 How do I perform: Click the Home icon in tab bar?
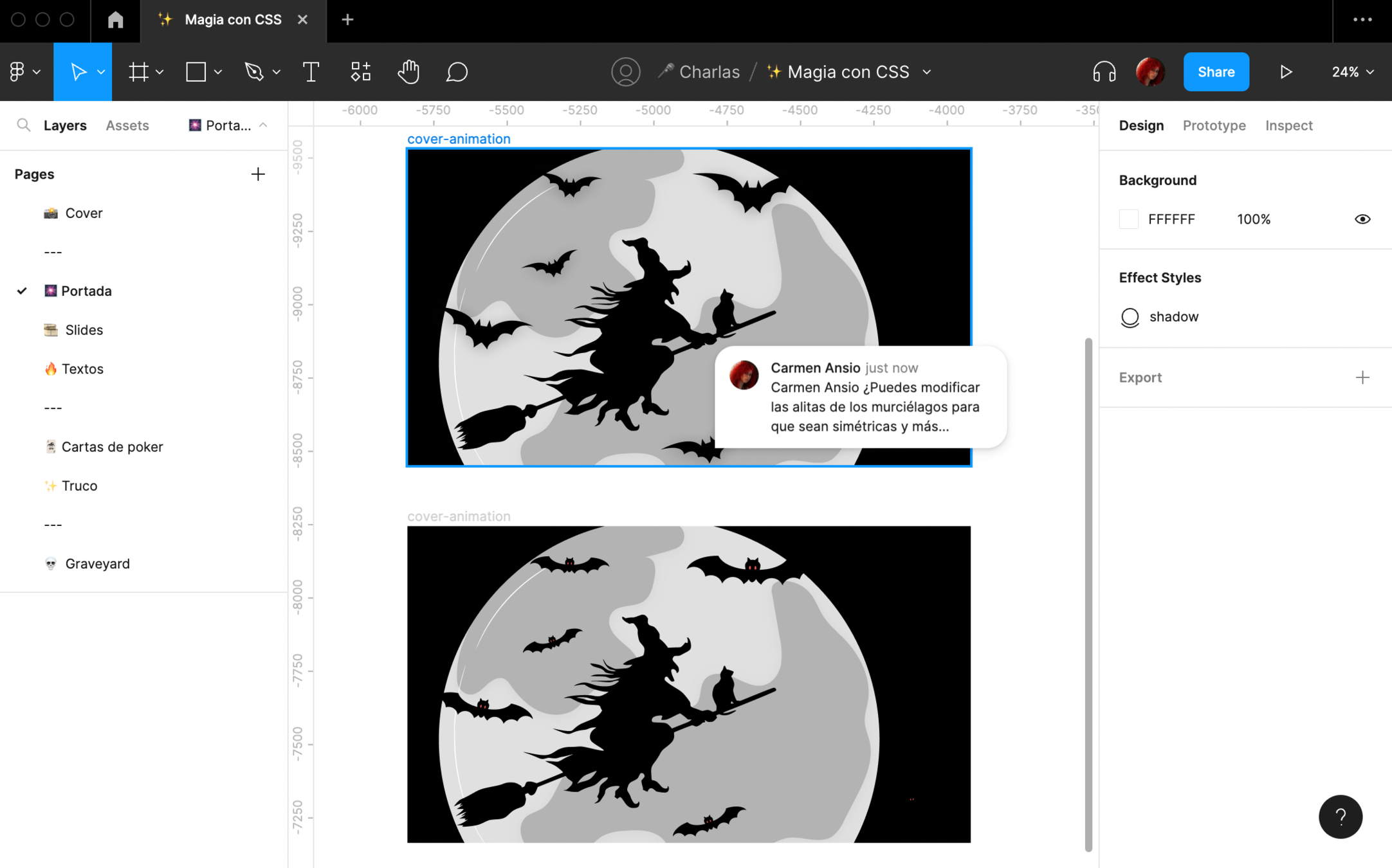click(x=115, y=20)
